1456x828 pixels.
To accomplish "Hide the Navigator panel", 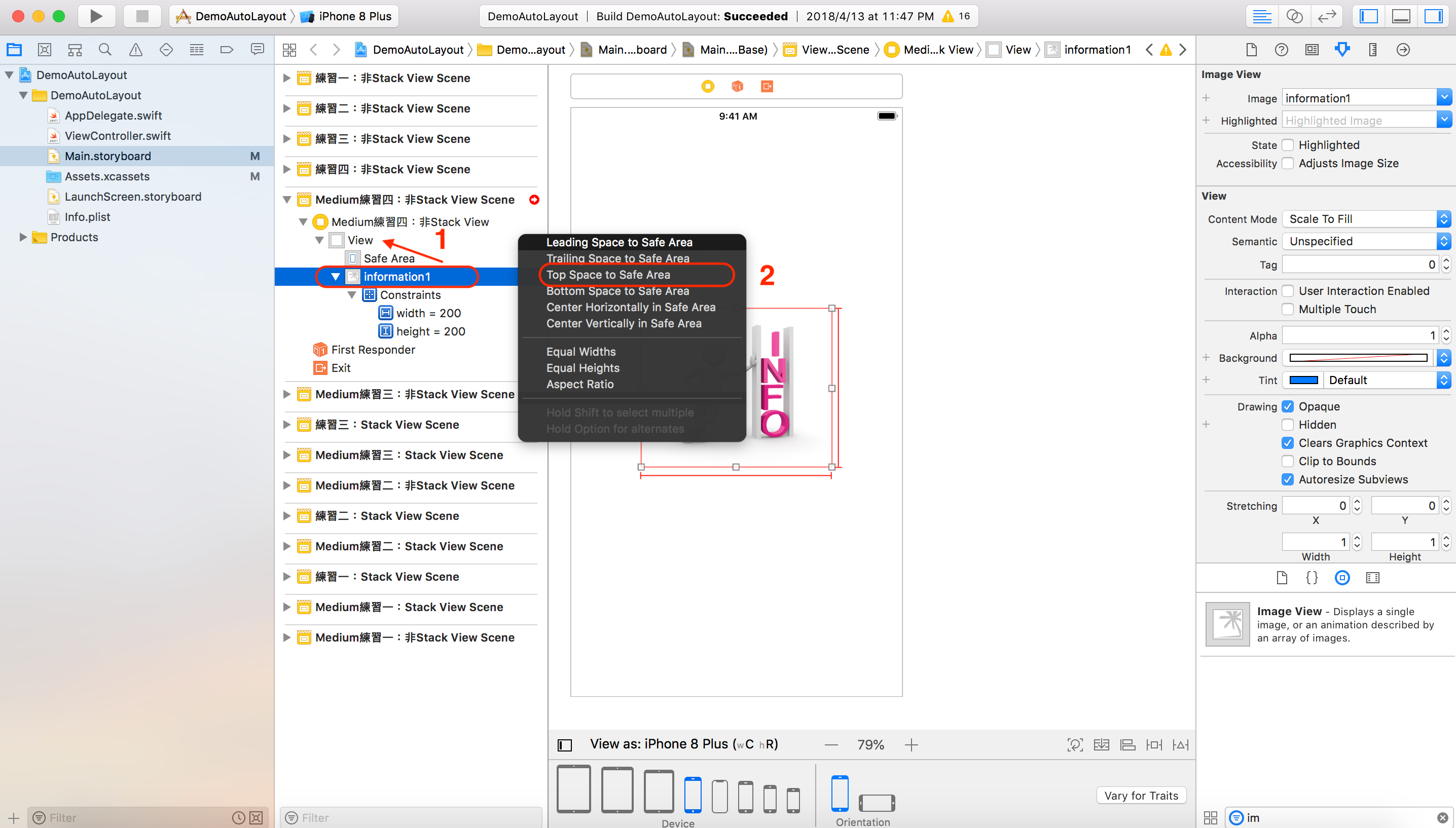I will pyautogui.click(x=1368, y=16).
